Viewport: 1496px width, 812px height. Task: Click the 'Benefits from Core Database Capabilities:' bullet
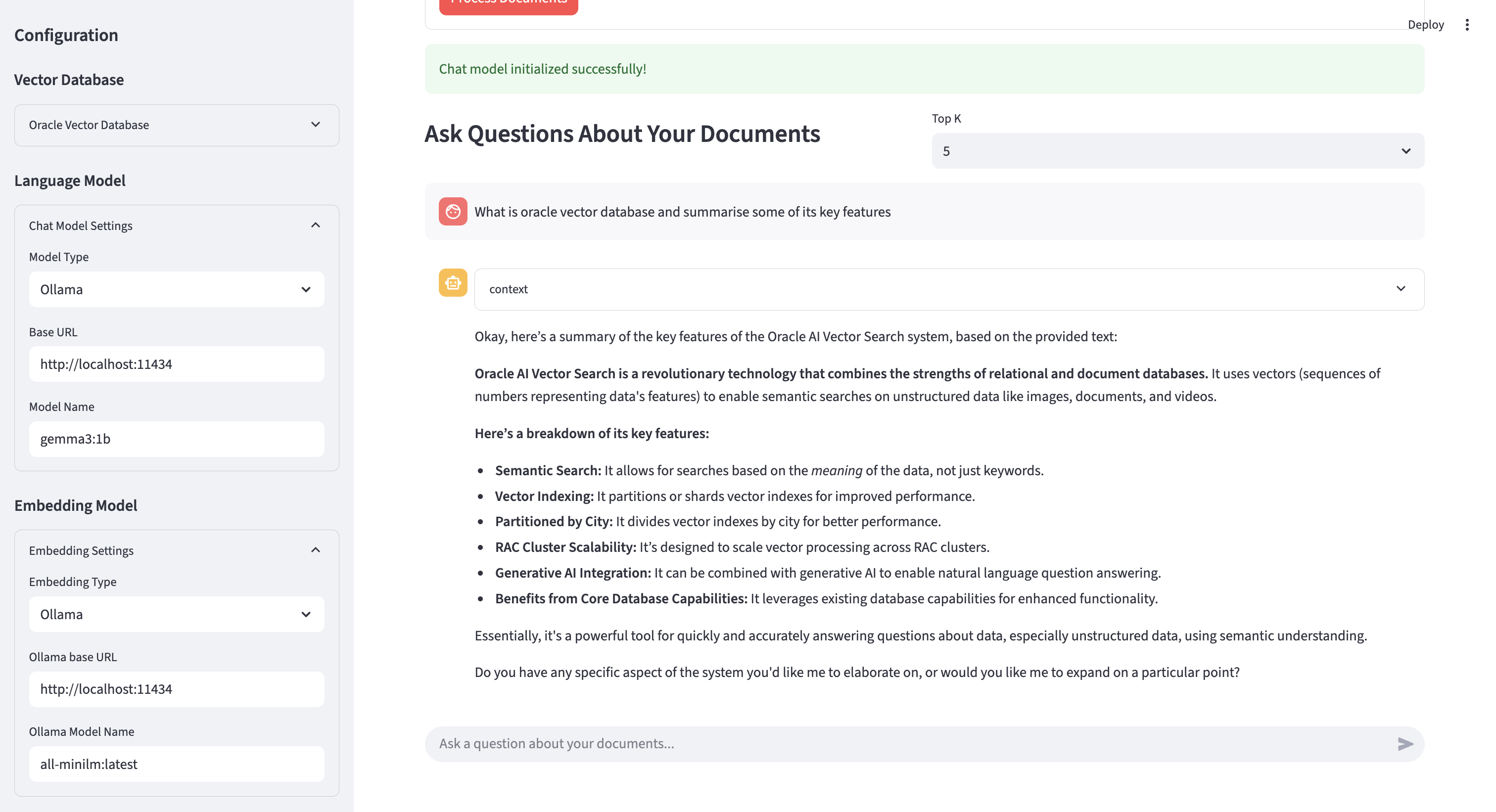(x=826, y=598)
